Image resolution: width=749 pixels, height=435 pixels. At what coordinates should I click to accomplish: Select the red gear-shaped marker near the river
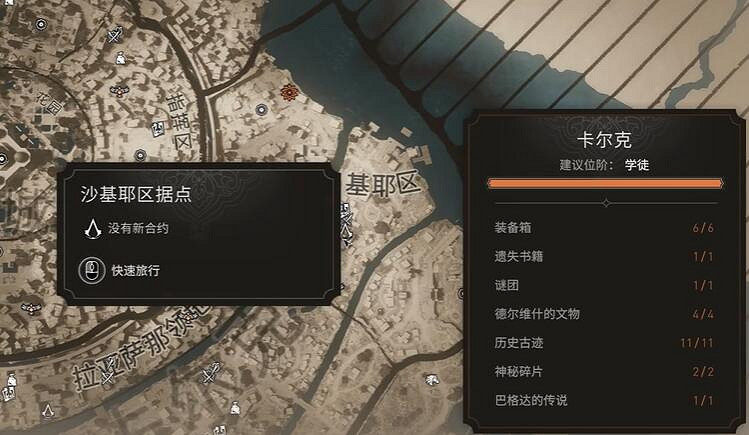point(289,92)
